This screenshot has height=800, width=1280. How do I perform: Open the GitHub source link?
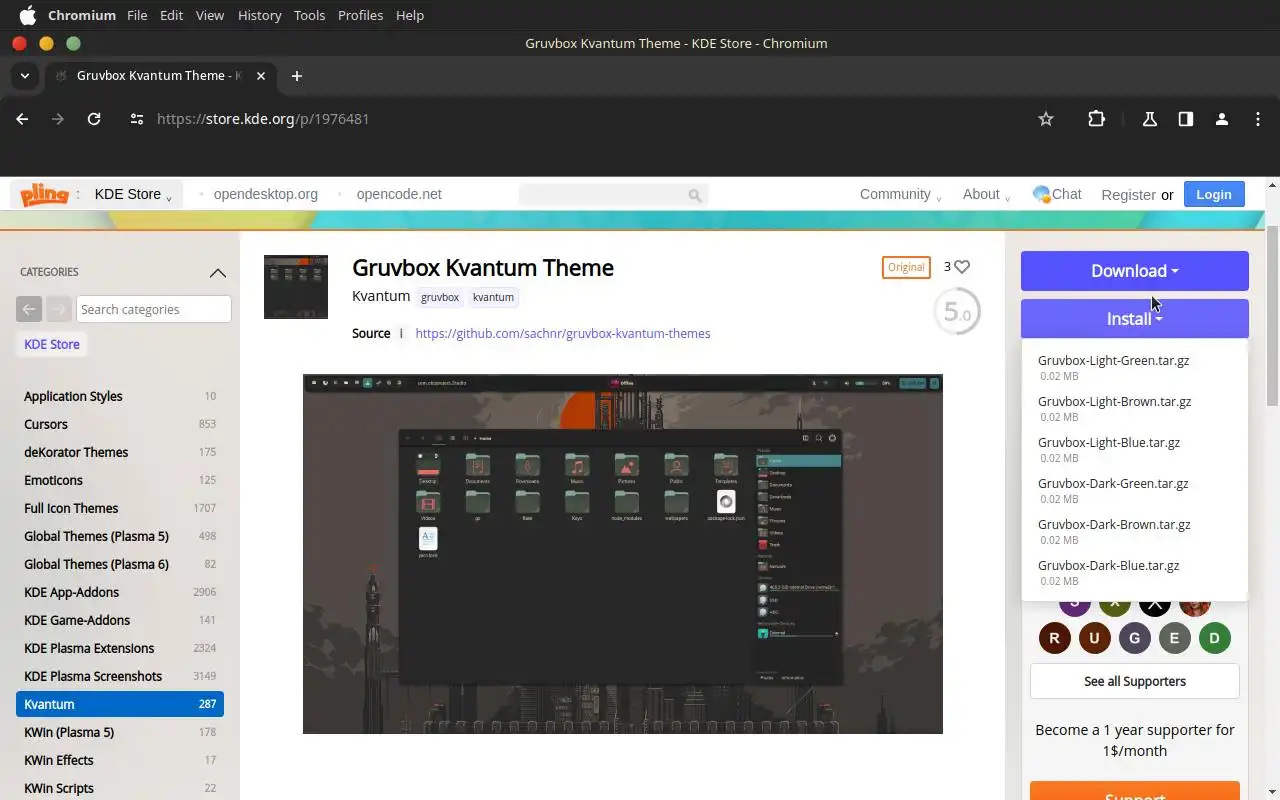(563, 333)
